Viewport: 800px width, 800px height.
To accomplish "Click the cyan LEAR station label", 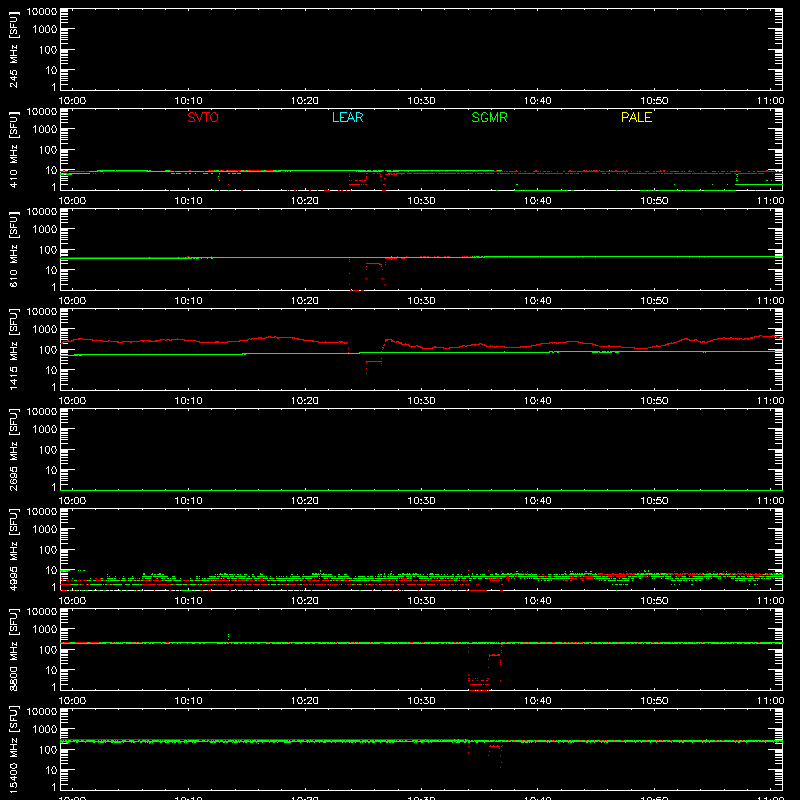I will 347,117.
